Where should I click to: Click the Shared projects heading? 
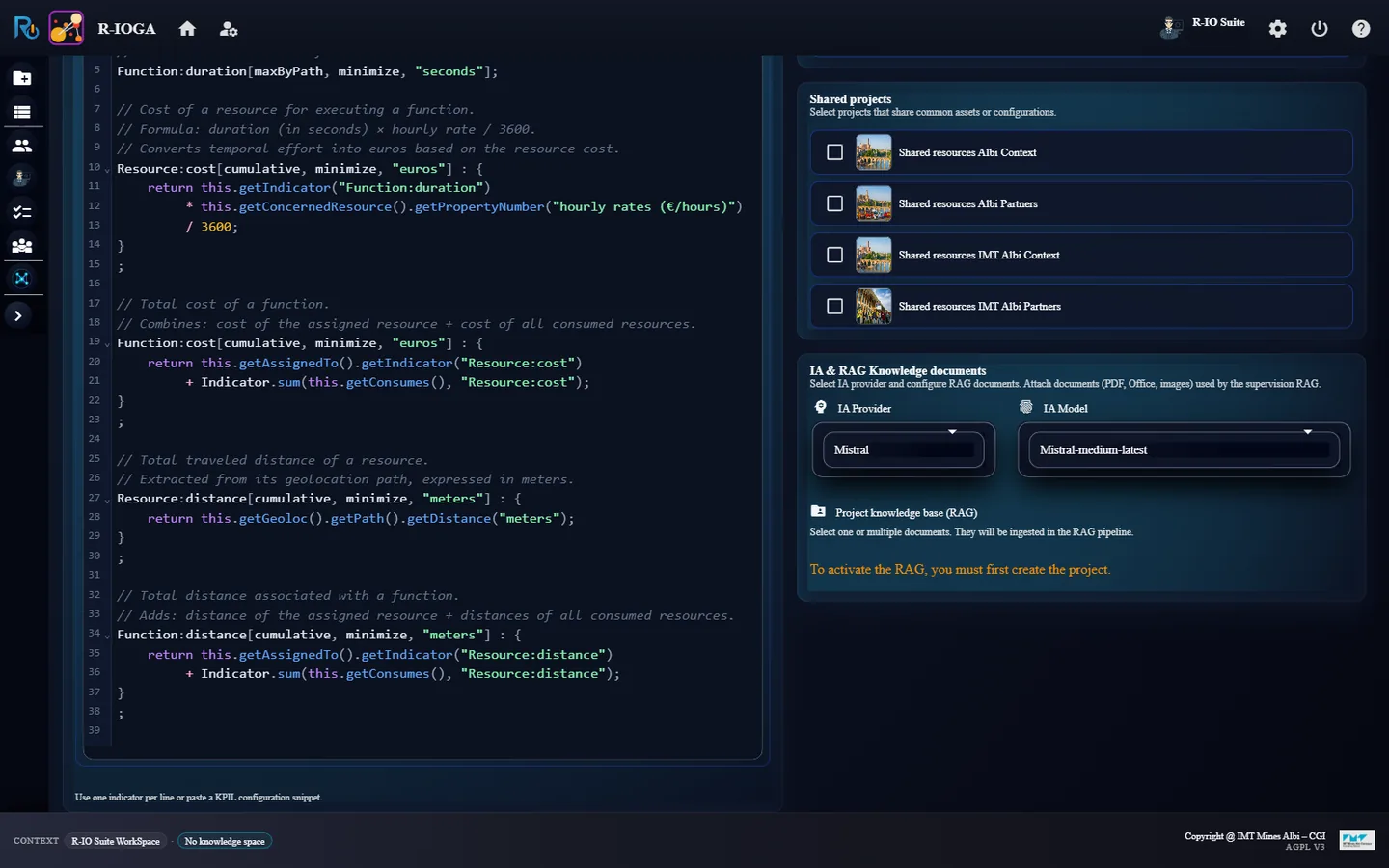click(850, 99)
